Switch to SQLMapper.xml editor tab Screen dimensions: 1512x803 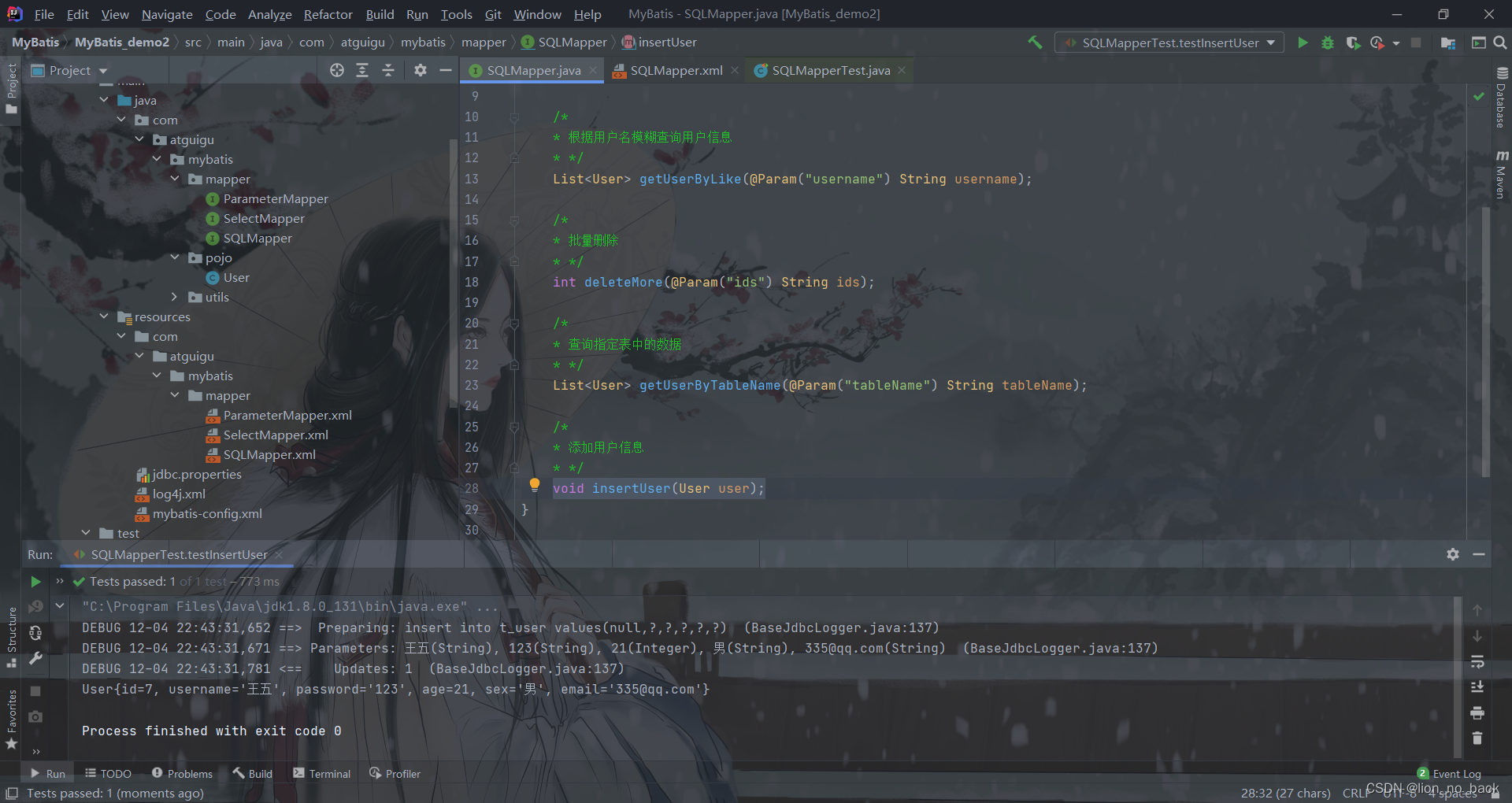coord(676,70)
